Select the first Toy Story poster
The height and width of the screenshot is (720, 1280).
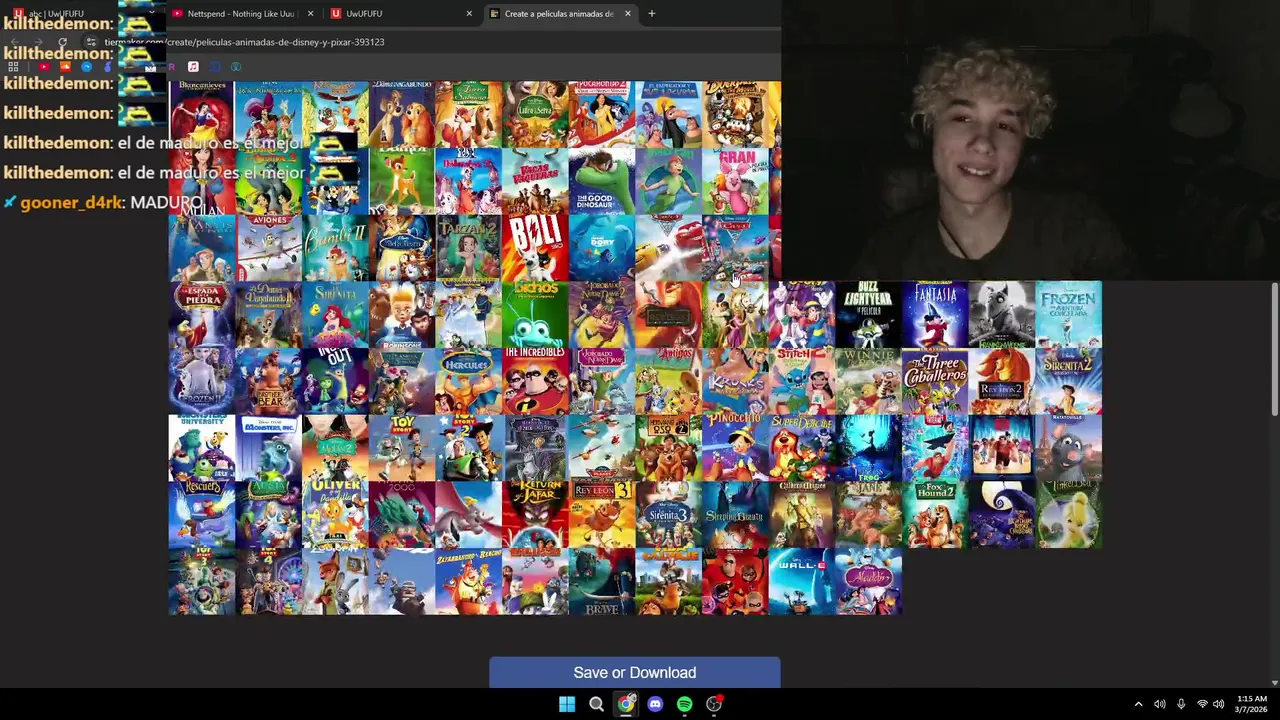coord(402,448)
